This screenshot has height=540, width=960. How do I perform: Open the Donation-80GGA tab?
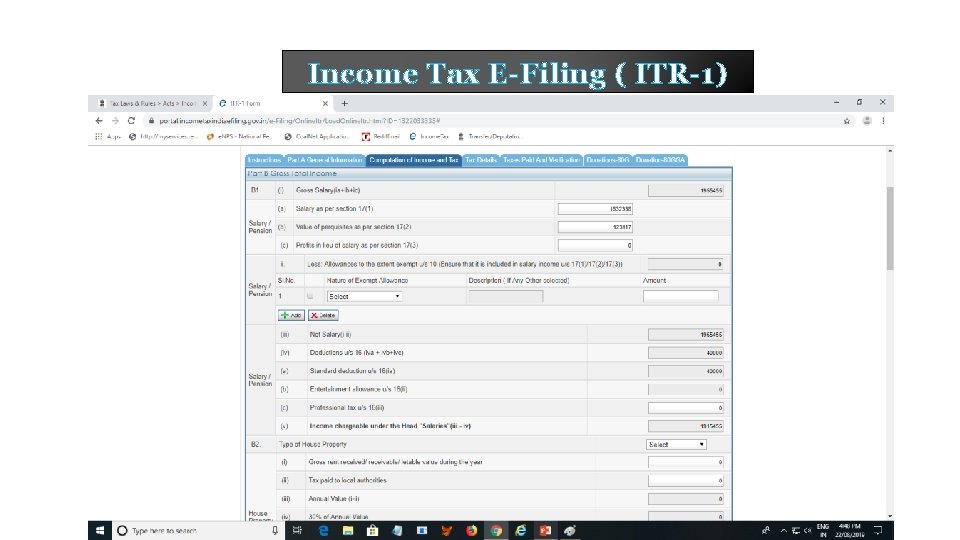[x=660, y=160]
